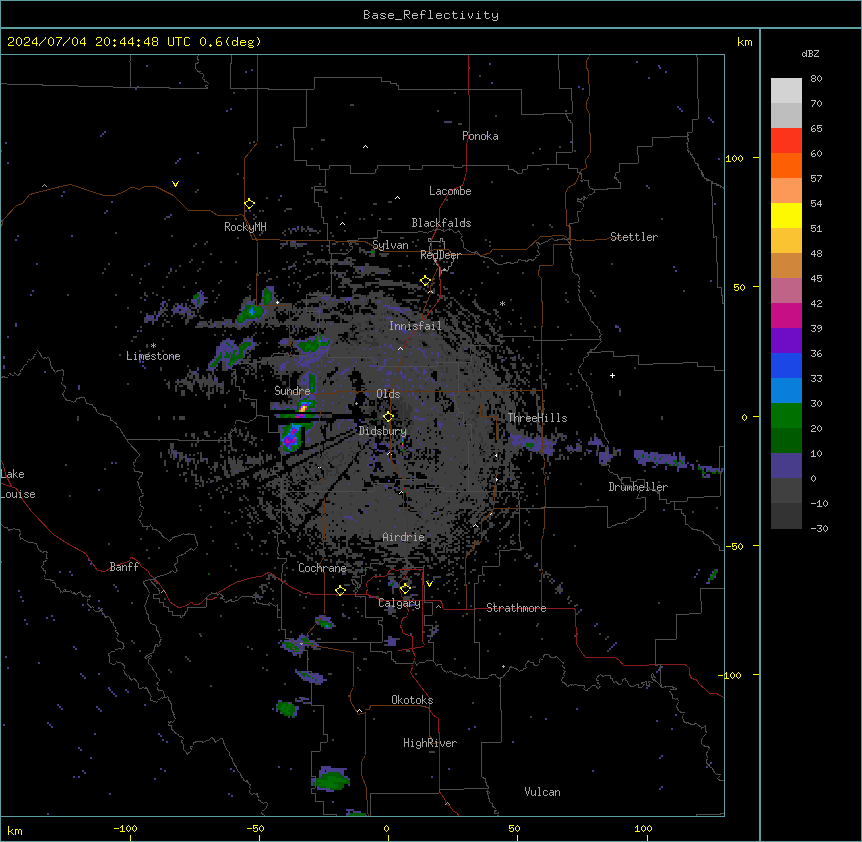Click the 2024/07/04 20:44:48 UTC timestamp
Viewport: 862px width, 842px height.
(99, 42)
